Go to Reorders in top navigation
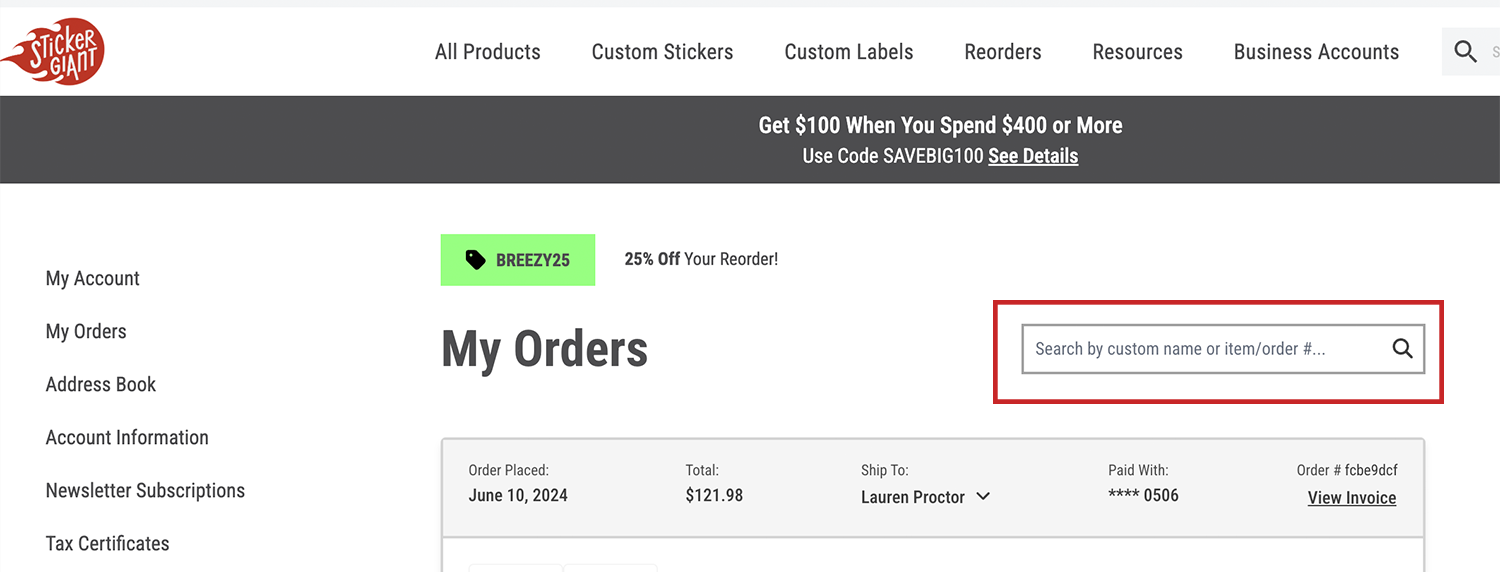1500x572 pixels. 1003,52
